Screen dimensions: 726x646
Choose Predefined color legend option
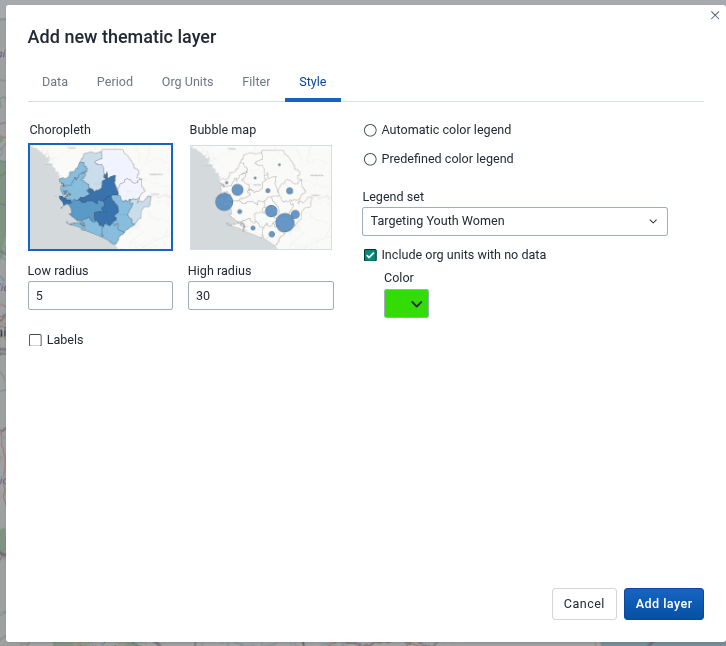(371, 159)
